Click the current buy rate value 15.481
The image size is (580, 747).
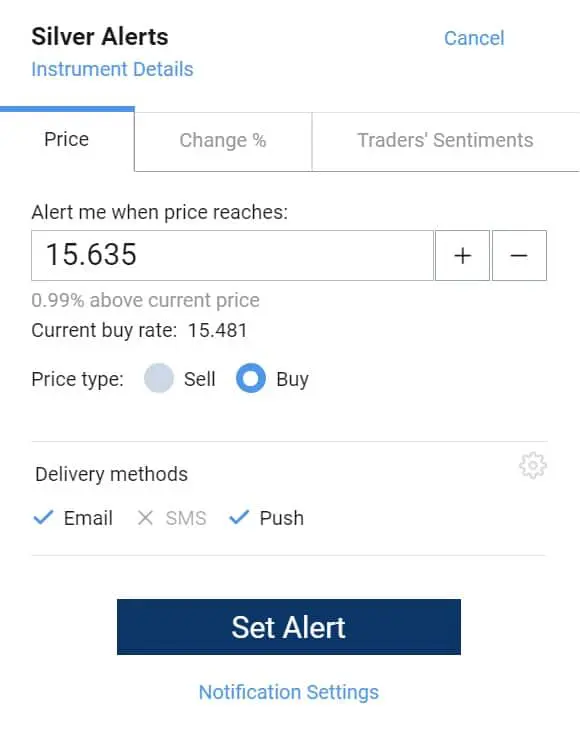pos(218,331)
